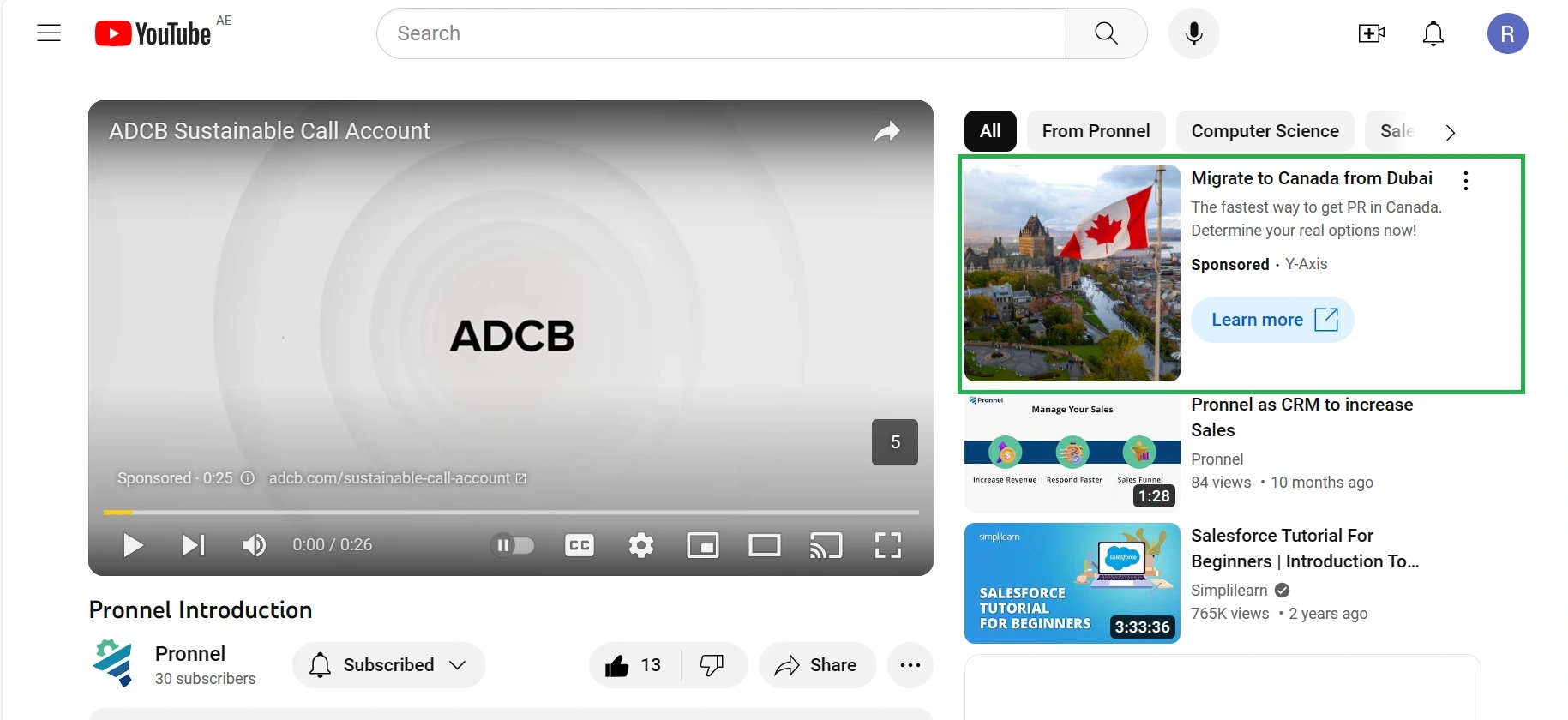The height and width of the screenshot is (720, 1568).
Task: Open the Migrate to Canada ad options
Action: click(1466, 181)
